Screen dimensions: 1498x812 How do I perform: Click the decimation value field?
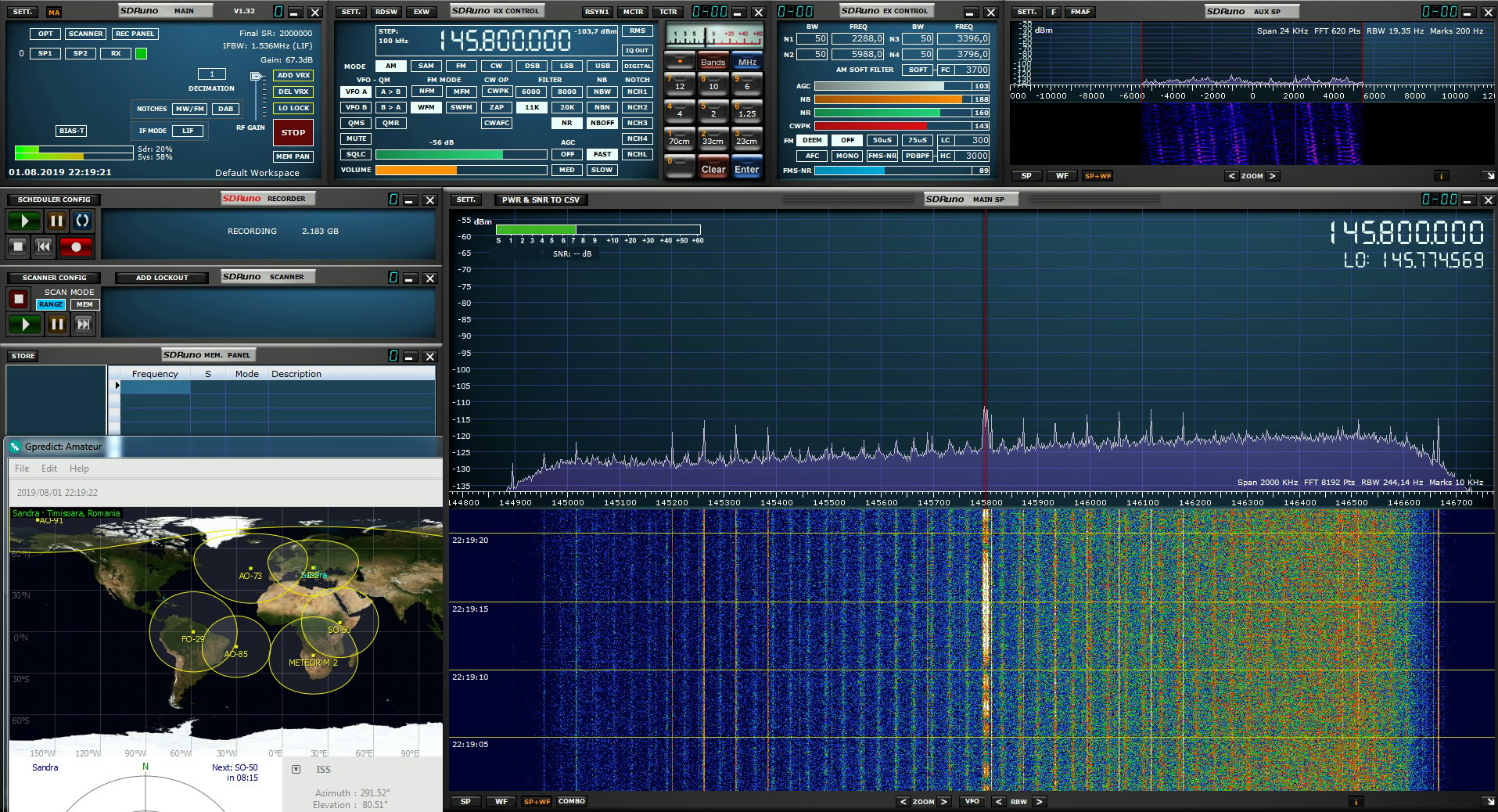[211, 74]
